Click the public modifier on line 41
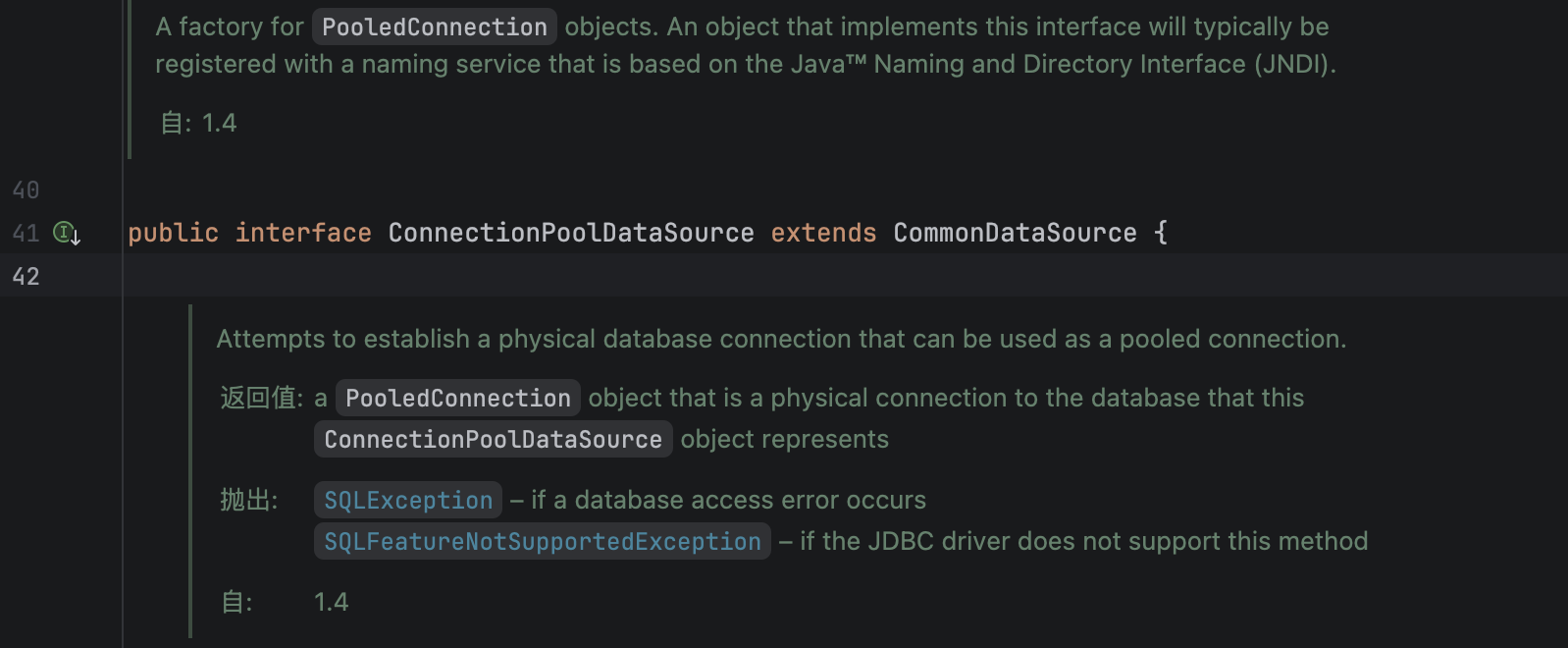Screen dimensions: 1568x648 (x=173, y=233)
